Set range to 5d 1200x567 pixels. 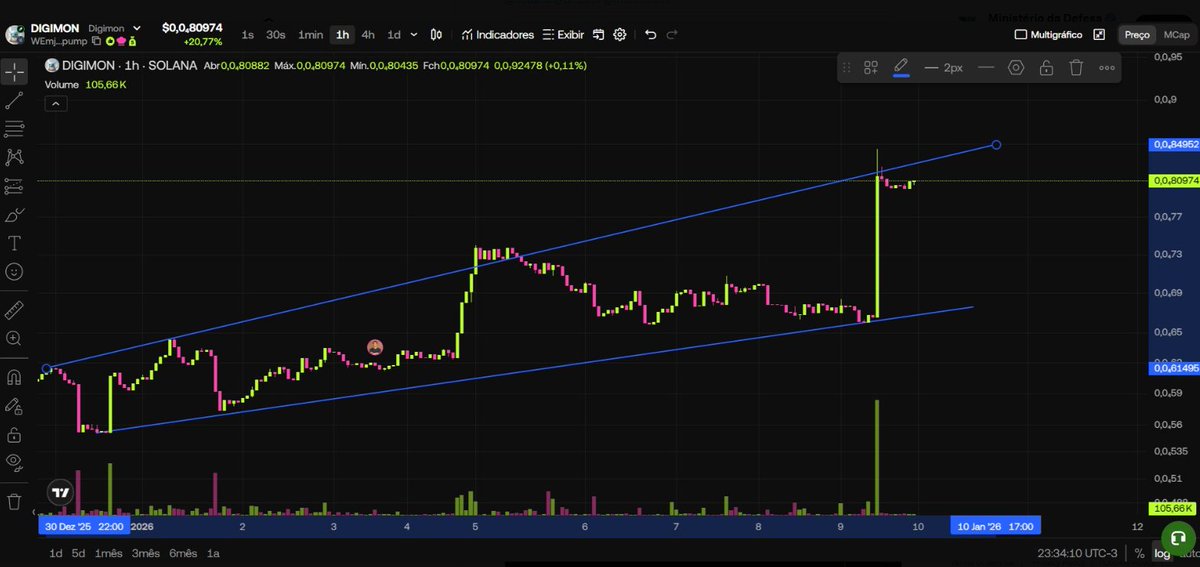pos(78,553)
